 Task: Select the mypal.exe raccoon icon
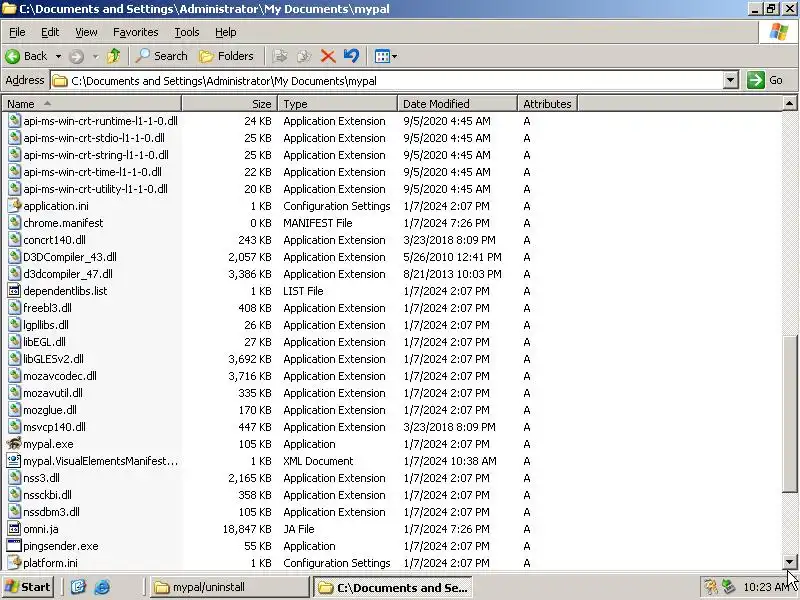[14, 444]
